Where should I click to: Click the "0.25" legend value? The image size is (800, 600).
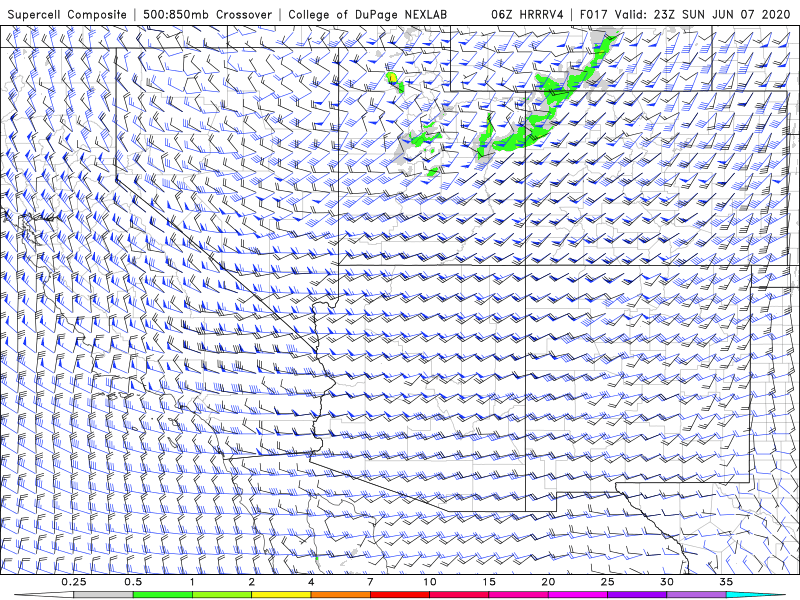coord(74,582)
